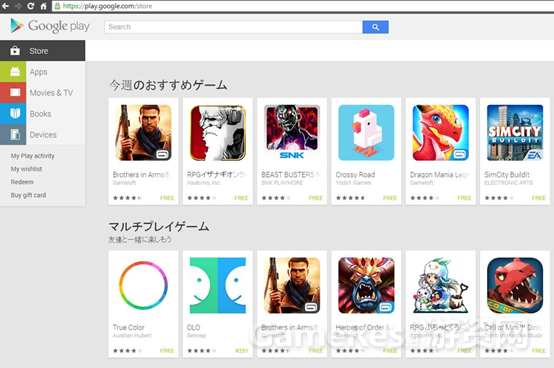Click True Color title text

pos(129,327)
